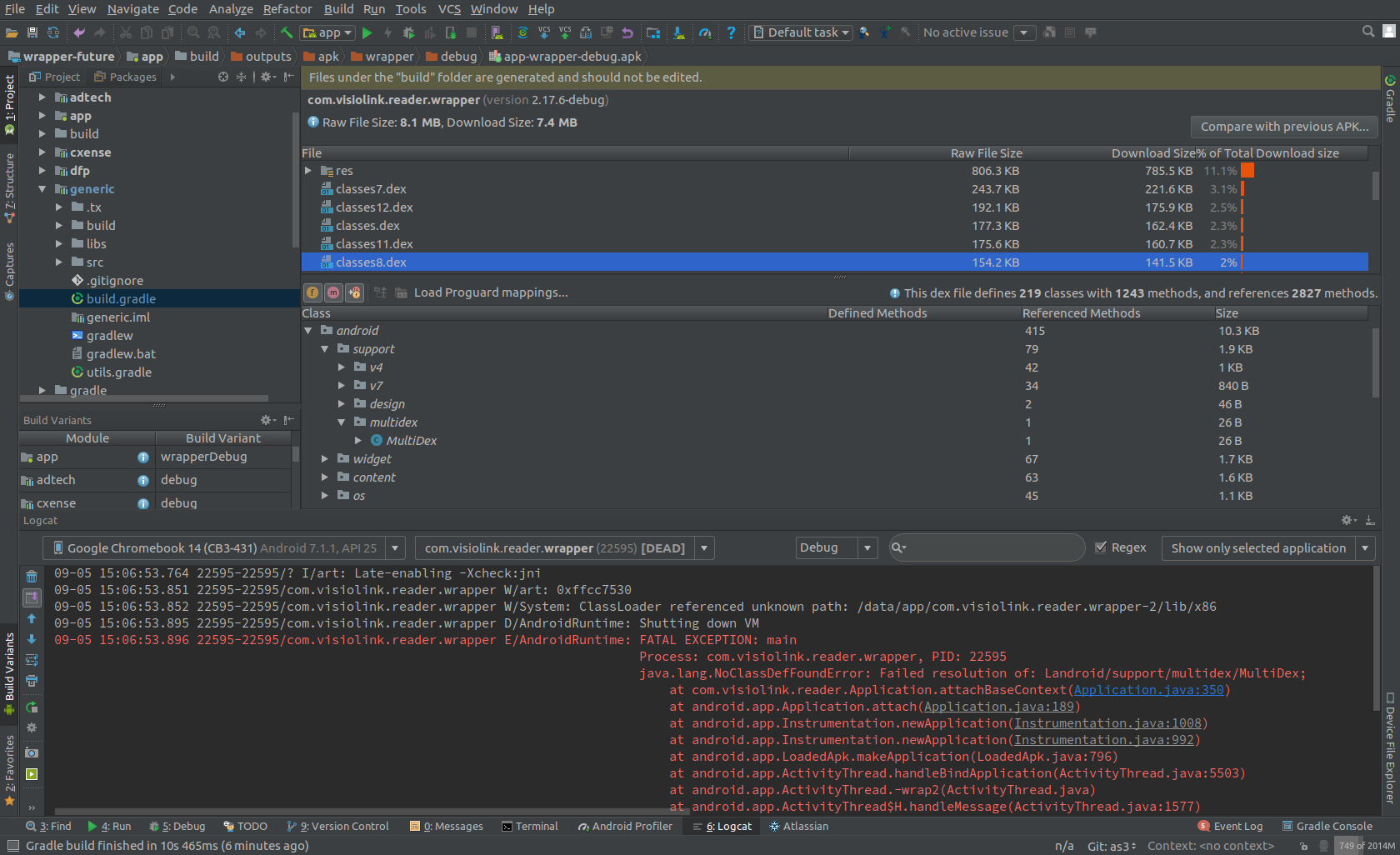The image size is (1400, 855).
Task: Expand the res folder in APK file list
Action: [x=308, y=171]
